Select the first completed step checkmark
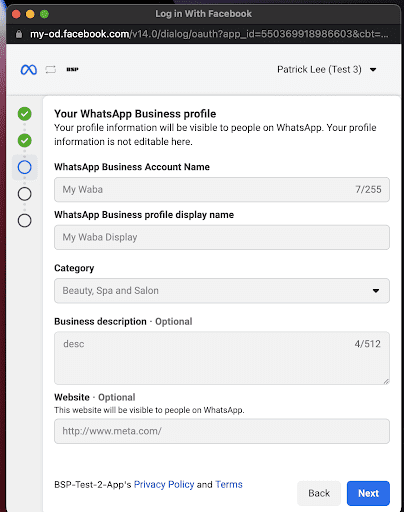 pyautogui.click(x=25, y=114)
